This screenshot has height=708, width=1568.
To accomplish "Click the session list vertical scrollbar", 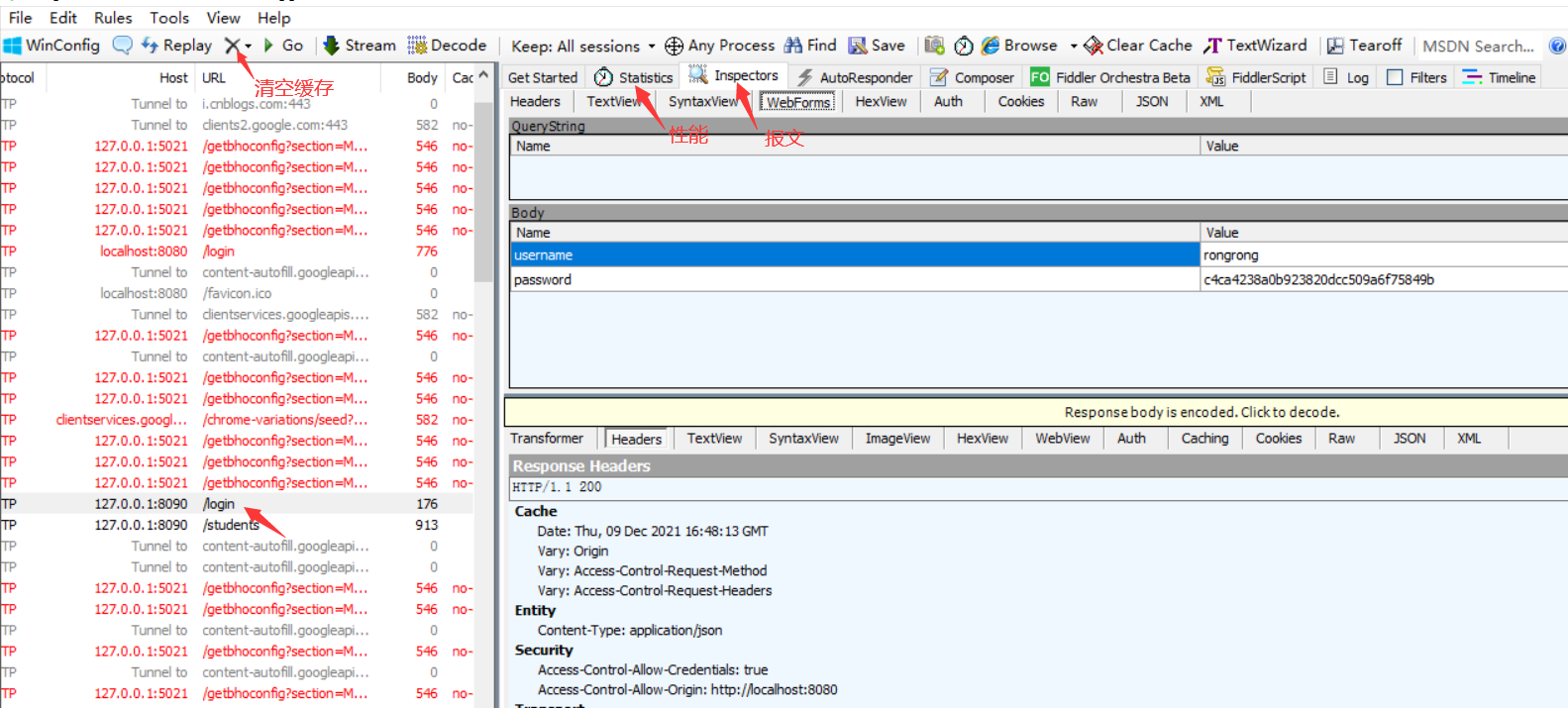I will coord(483,193).
